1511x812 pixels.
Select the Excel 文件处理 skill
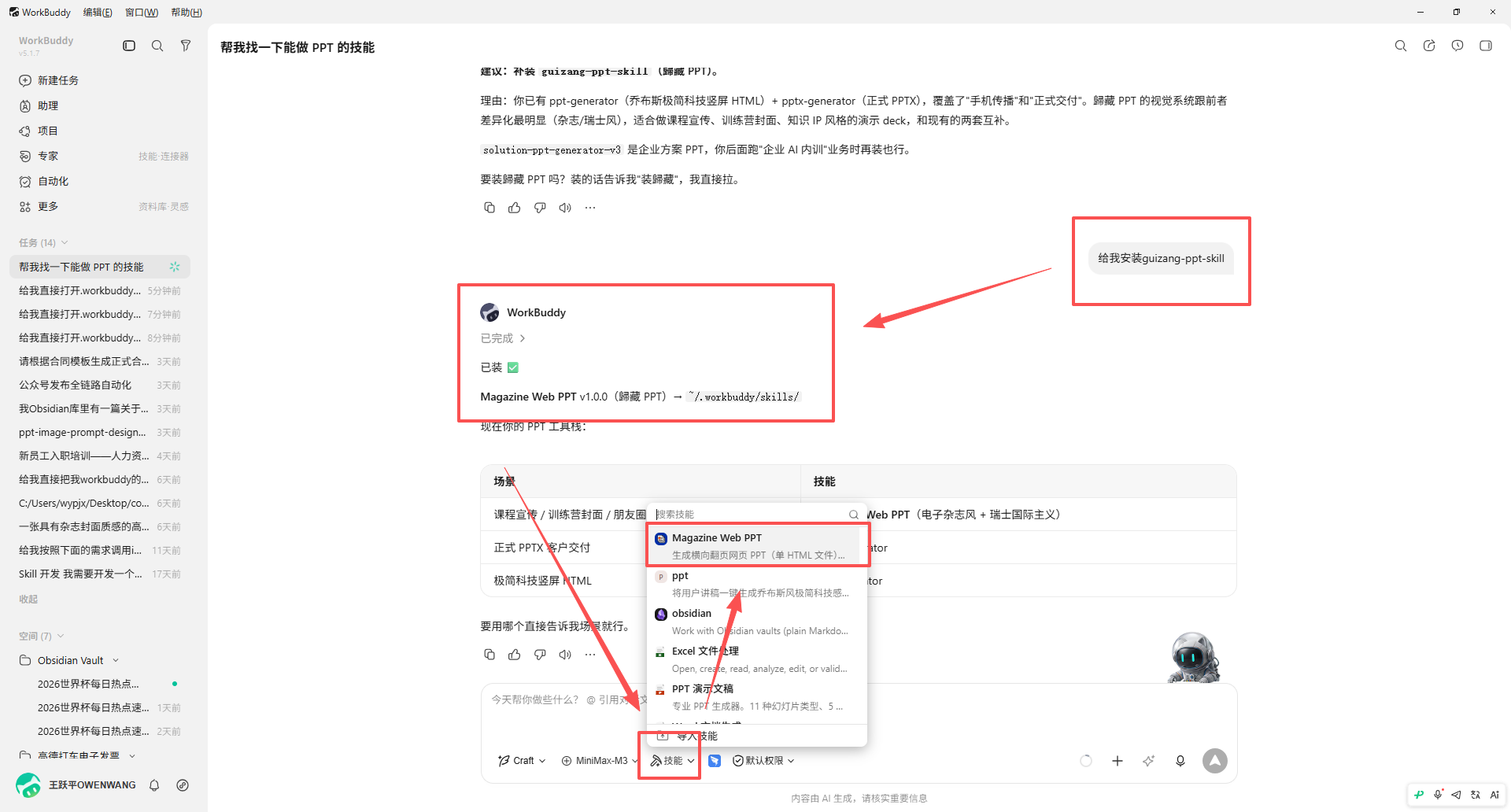[757, 659]
